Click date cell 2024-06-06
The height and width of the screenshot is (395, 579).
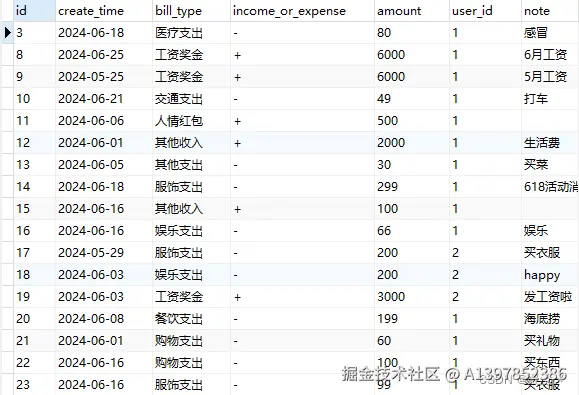tap(104, 121)
